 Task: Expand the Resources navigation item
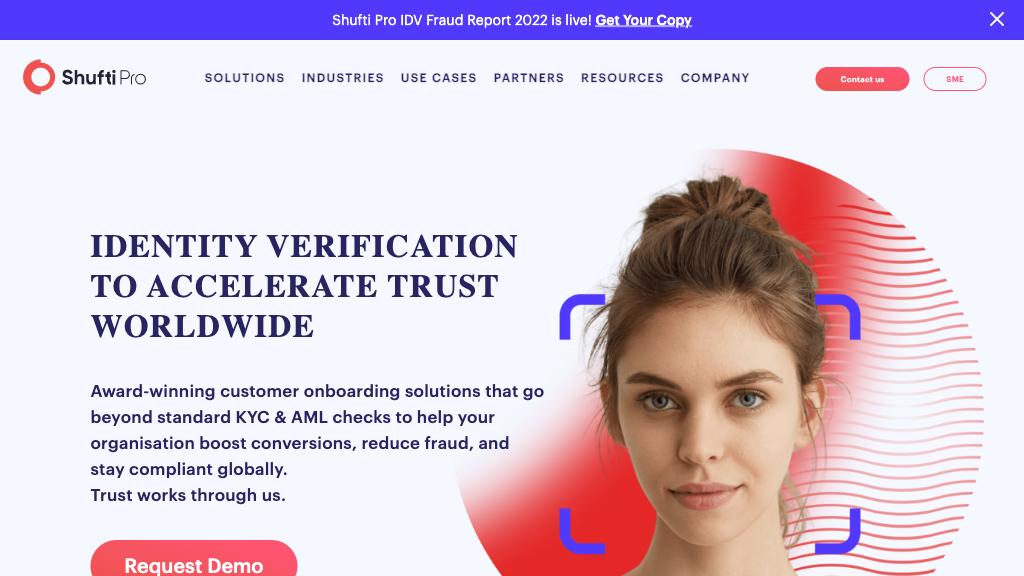(x=622, y=78)
